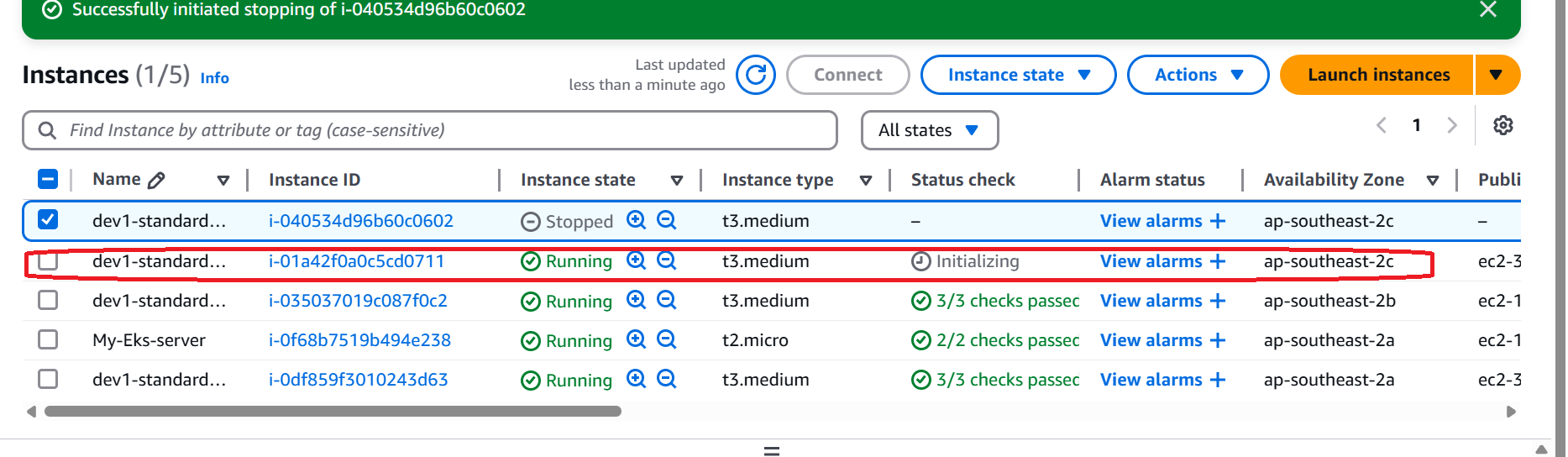The width and height of the screenshot is (1568, 457).
Task: Click the horizontal table scrollbar
Action: [333, 412]
